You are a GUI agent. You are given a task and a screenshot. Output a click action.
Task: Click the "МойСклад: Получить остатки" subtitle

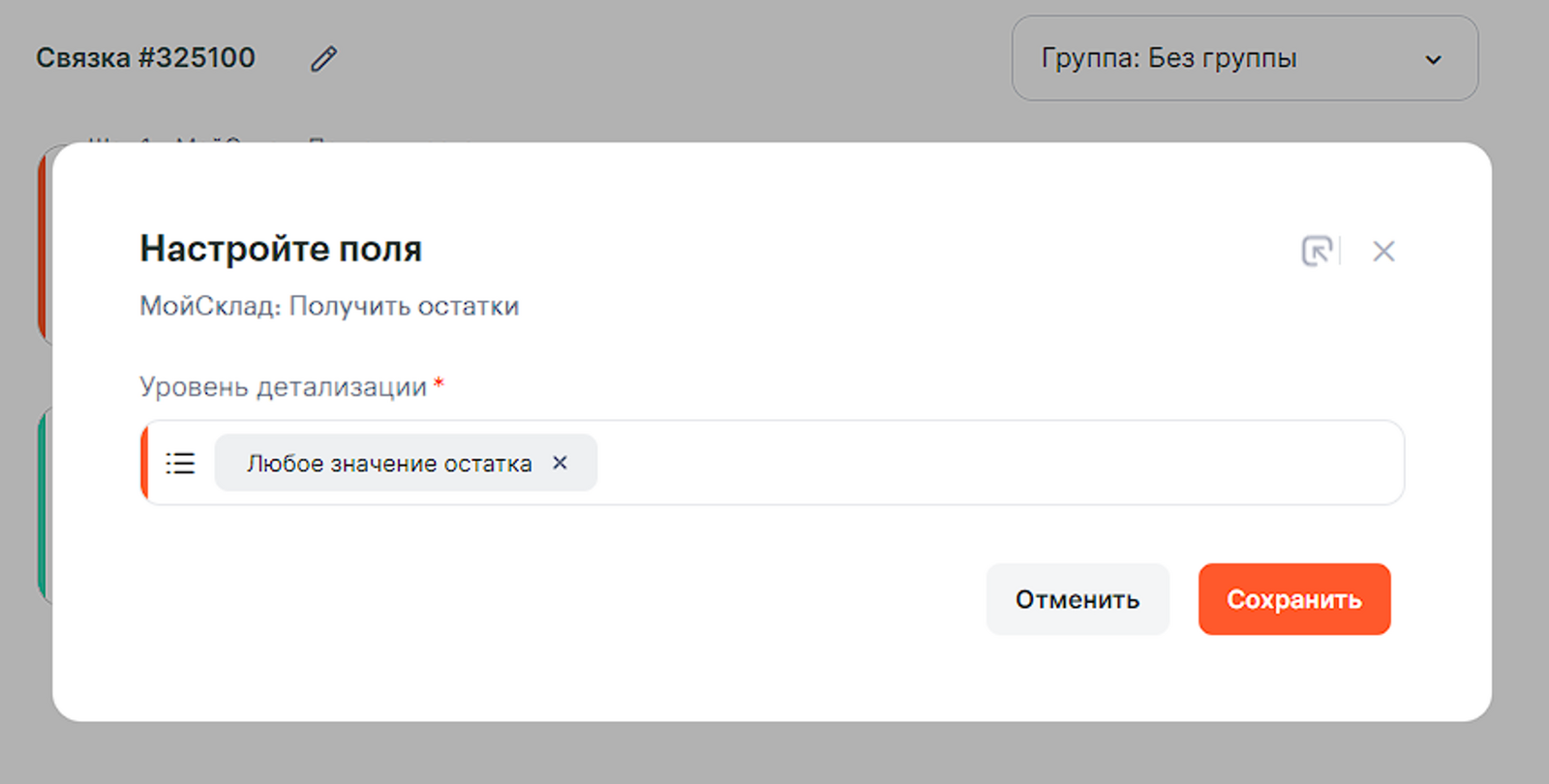[x=329, y=306]
